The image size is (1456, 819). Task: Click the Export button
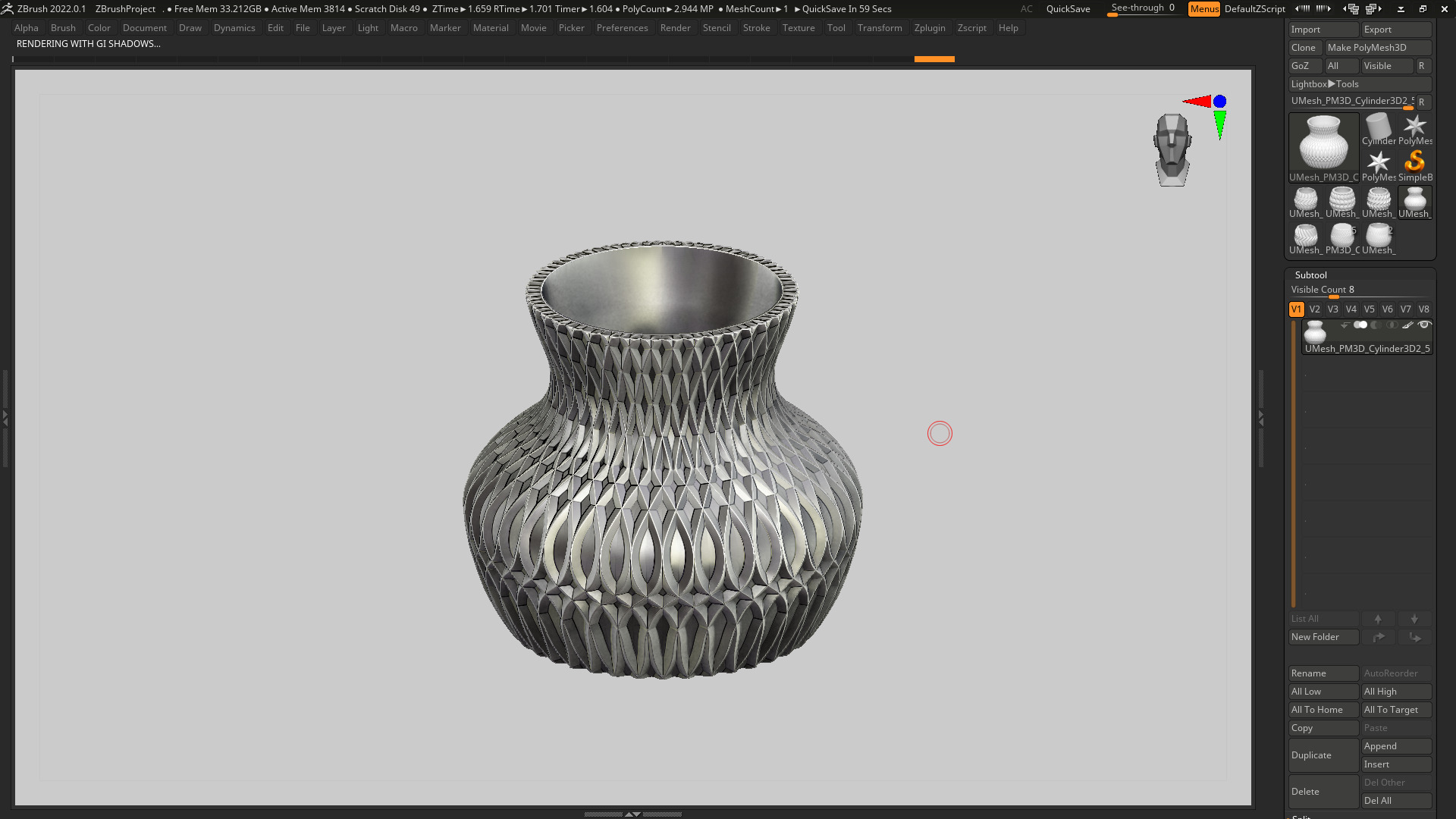[1396, 30]
